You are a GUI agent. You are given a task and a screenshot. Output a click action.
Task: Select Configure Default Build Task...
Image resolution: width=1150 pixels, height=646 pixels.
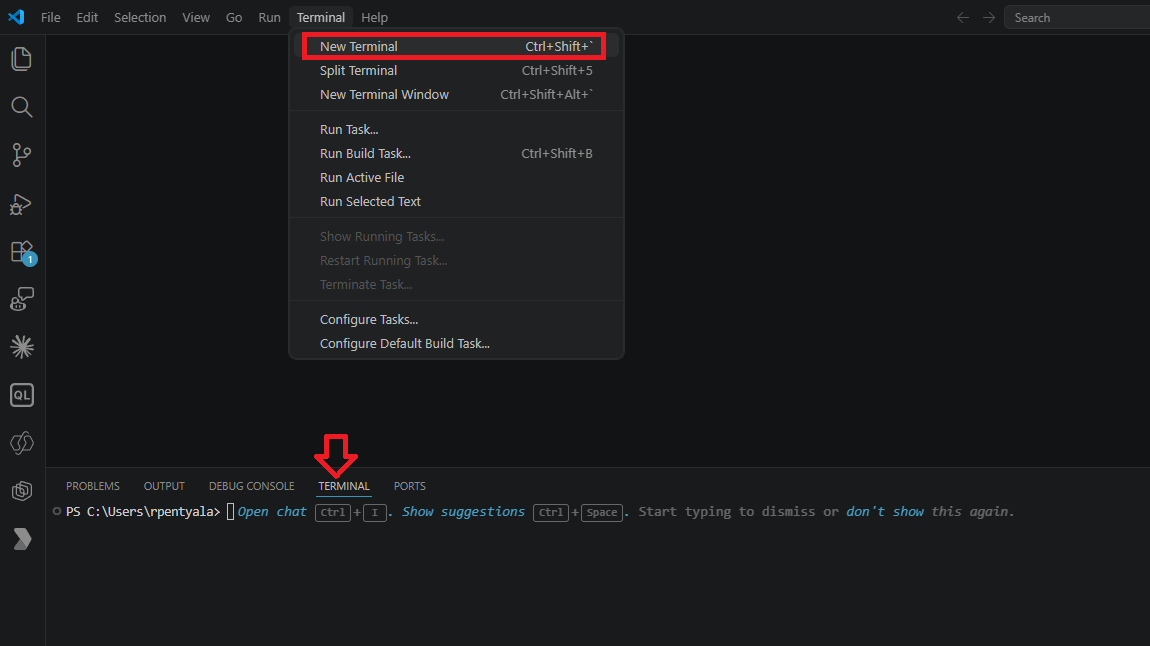click(456, 344)
